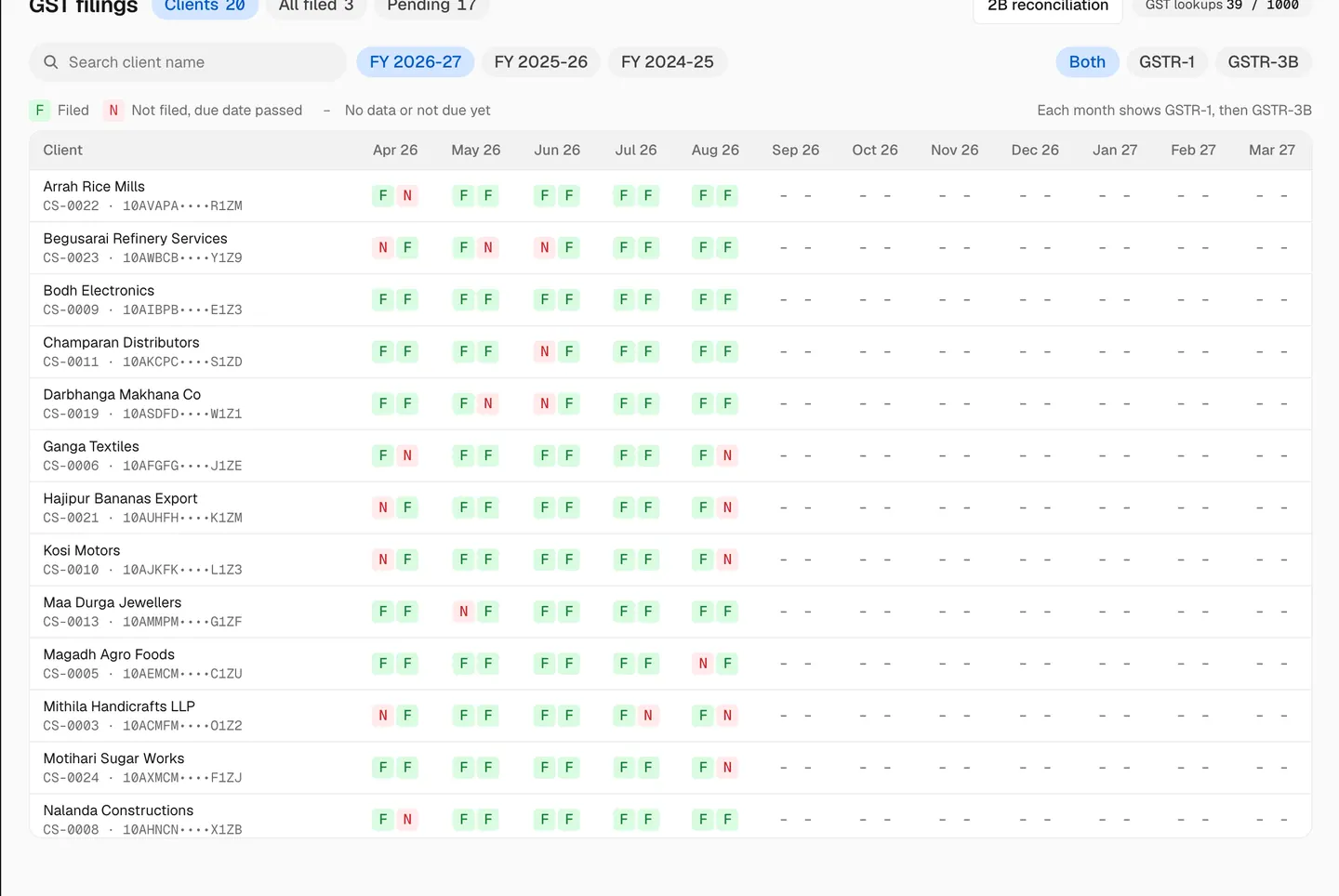Show the All filed 3 tab

[316, 6]
